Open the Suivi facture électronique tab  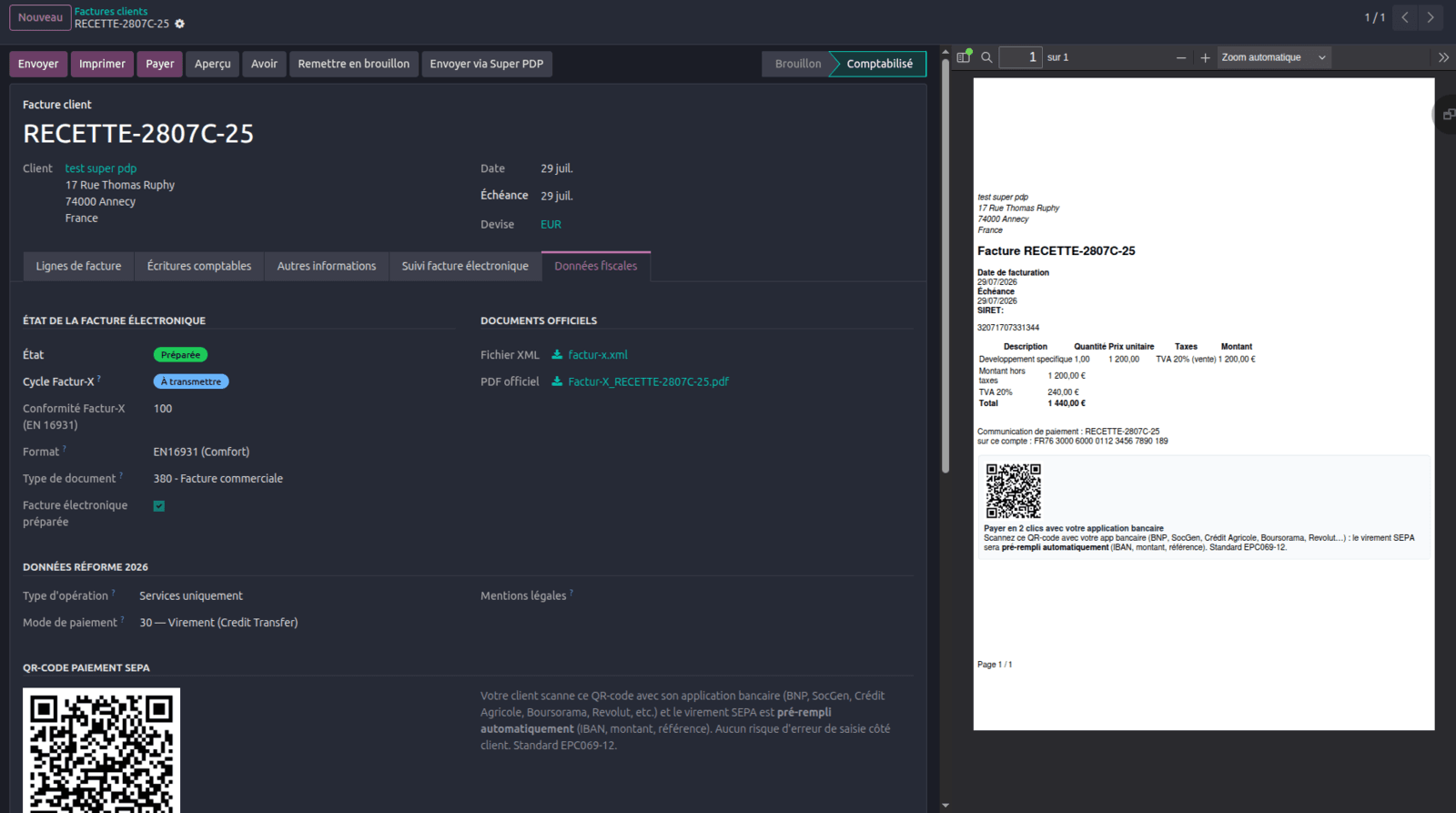465,266
